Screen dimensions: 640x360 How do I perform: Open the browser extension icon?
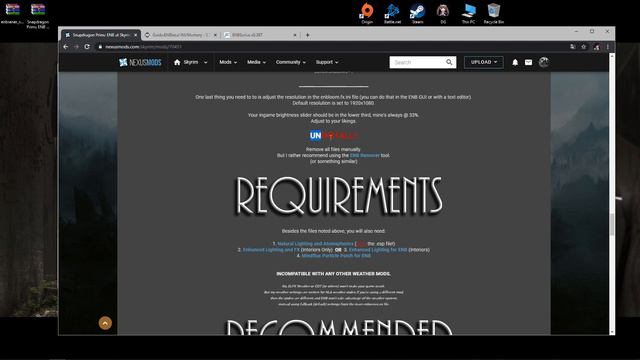pos(596,47)
